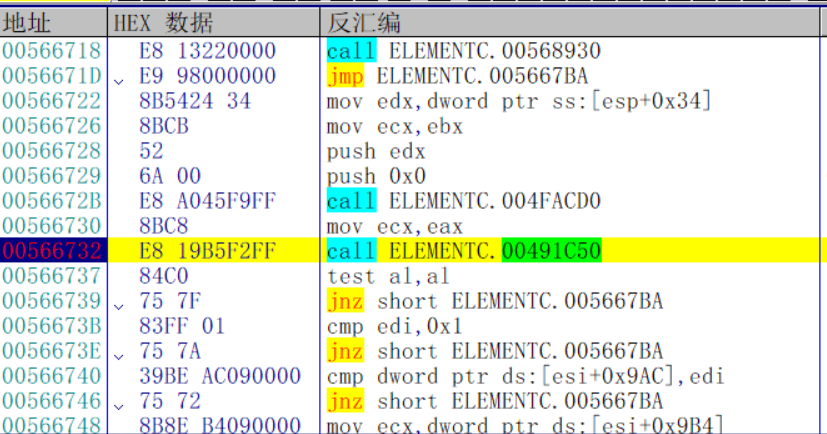The image size is (827, 434).
Task: Select instruction call ELEMENTC.004FACD0
Action: coord(464,201)
